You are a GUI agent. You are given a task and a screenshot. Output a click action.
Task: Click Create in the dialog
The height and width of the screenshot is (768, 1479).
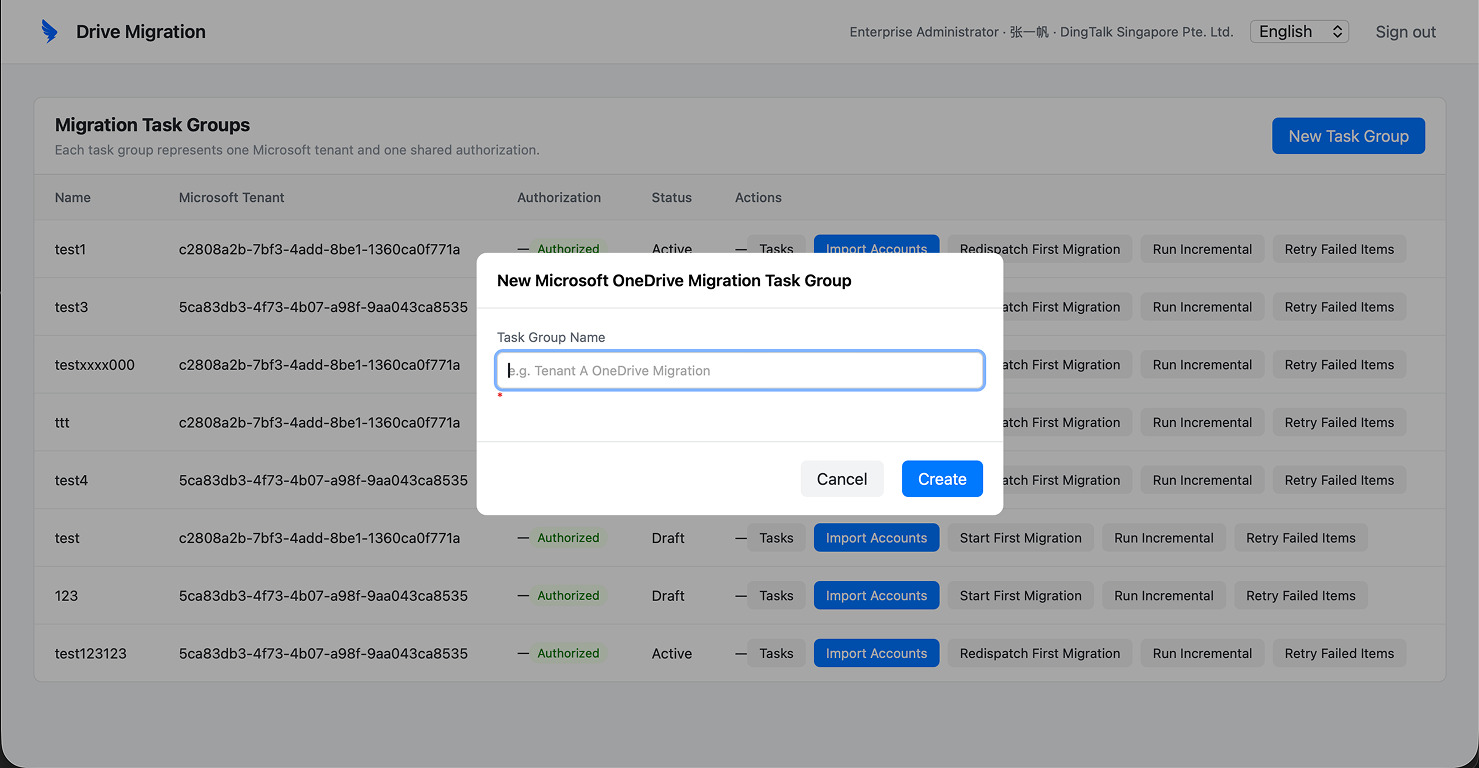point(942,479)
